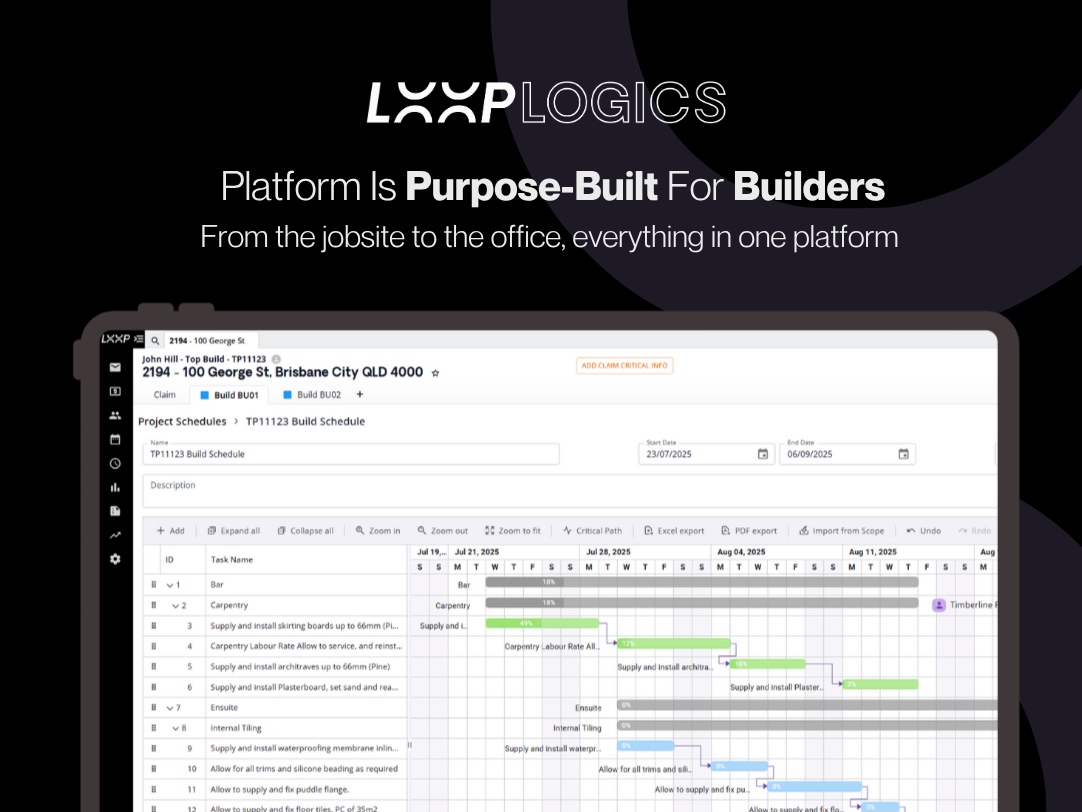Star the 100 George St project
Viewport: 1082px width, 812px height.
tap(435, 373)
